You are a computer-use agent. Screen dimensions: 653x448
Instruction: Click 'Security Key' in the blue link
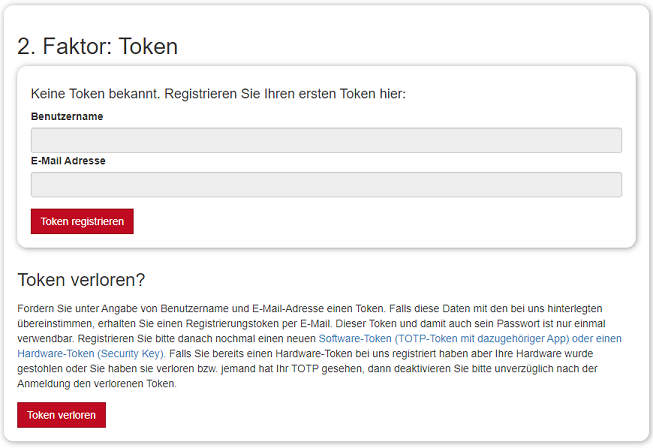point(131,353)
